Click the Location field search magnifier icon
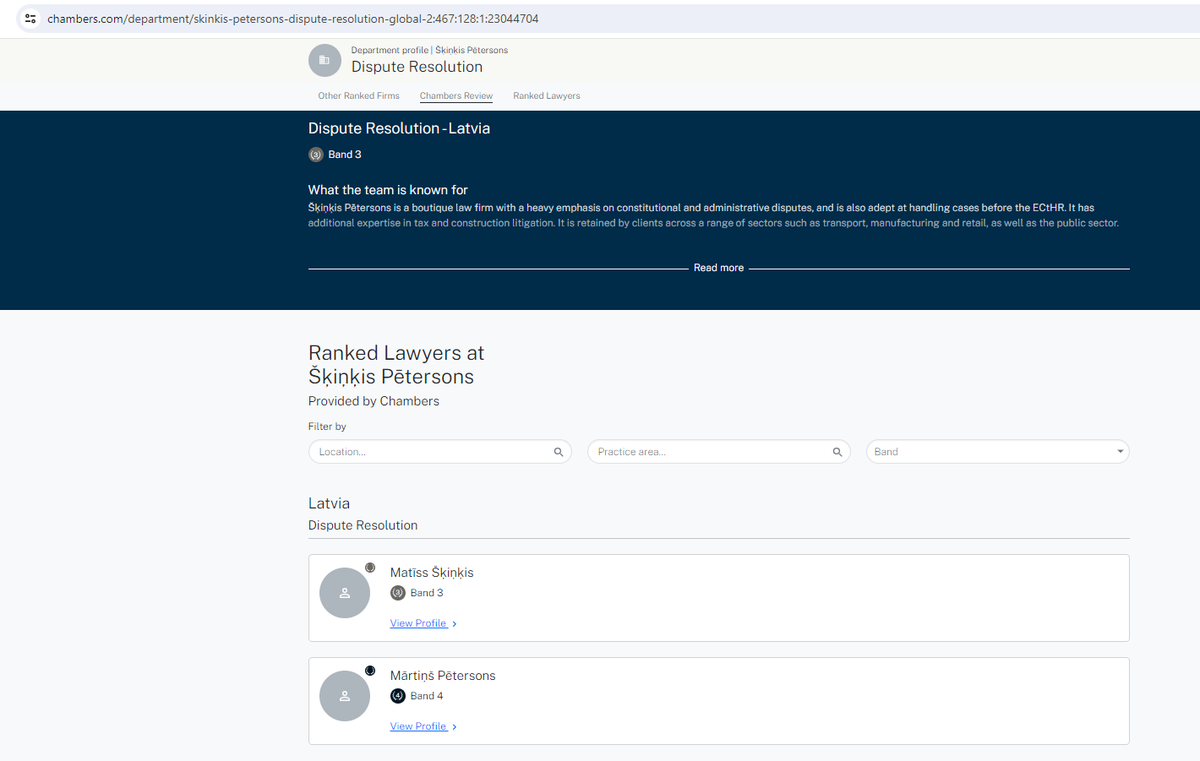 [558, 452]
